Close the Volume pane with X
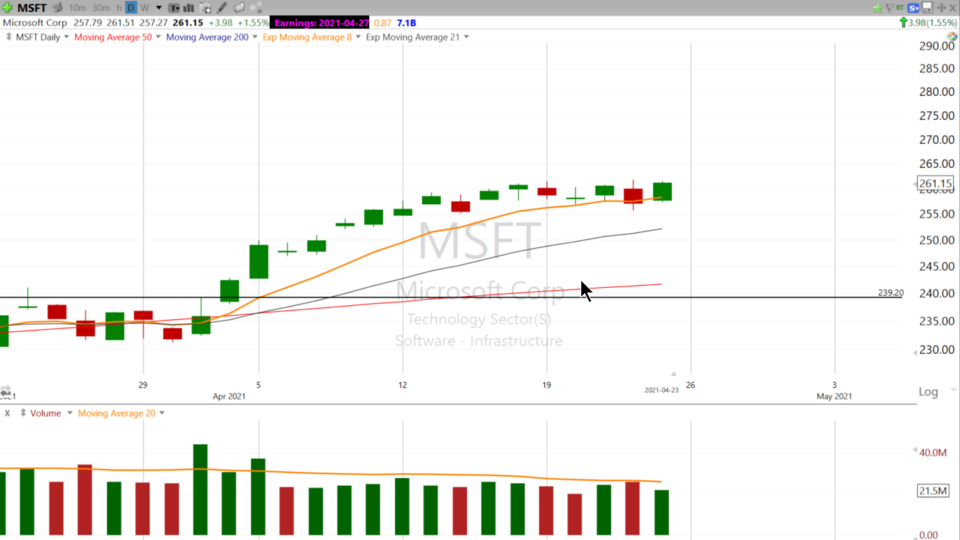Viewport: 960px width, 540px height. [x=7, y=413]
